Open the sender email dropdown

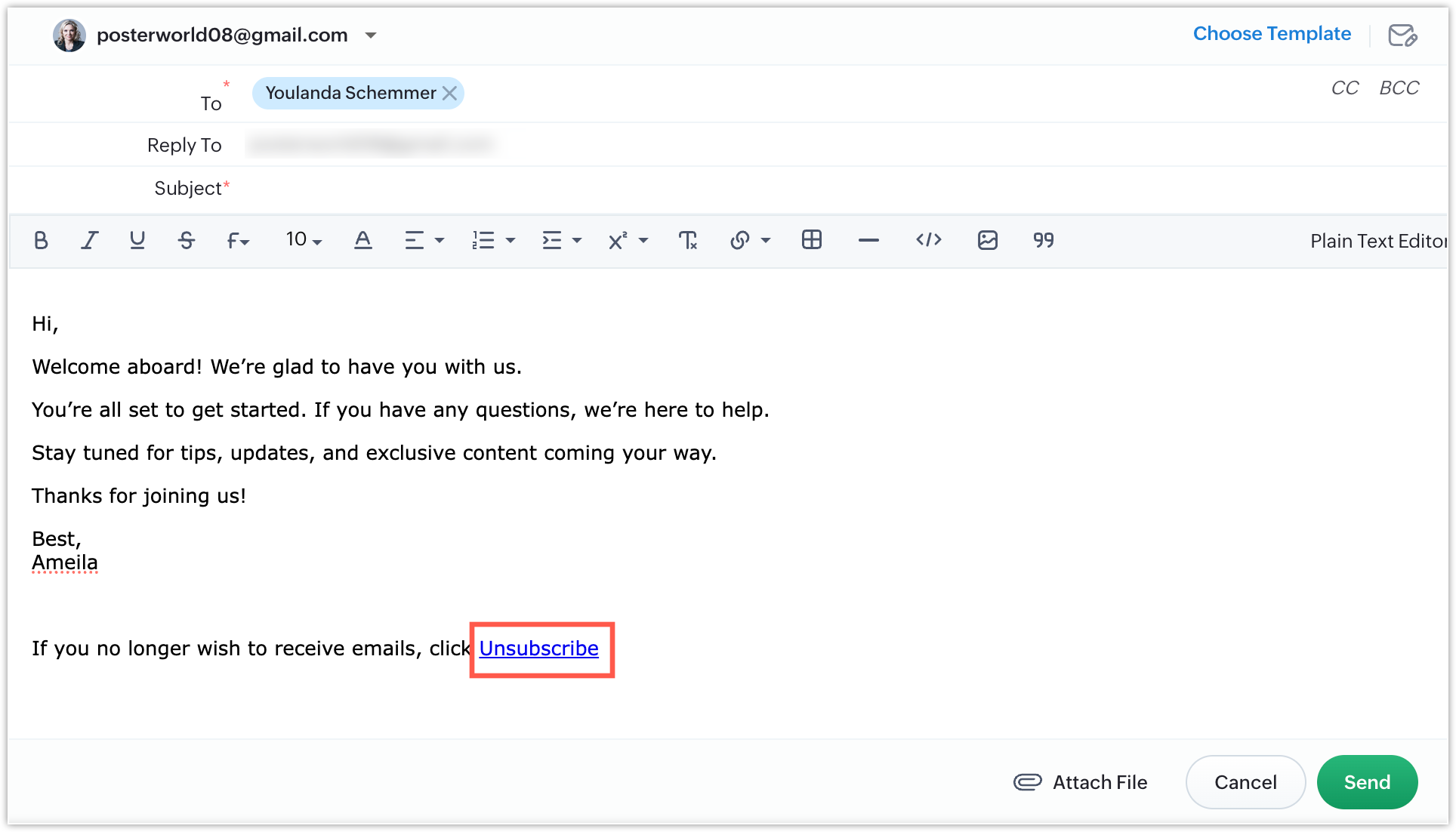(x=371, y=35)
